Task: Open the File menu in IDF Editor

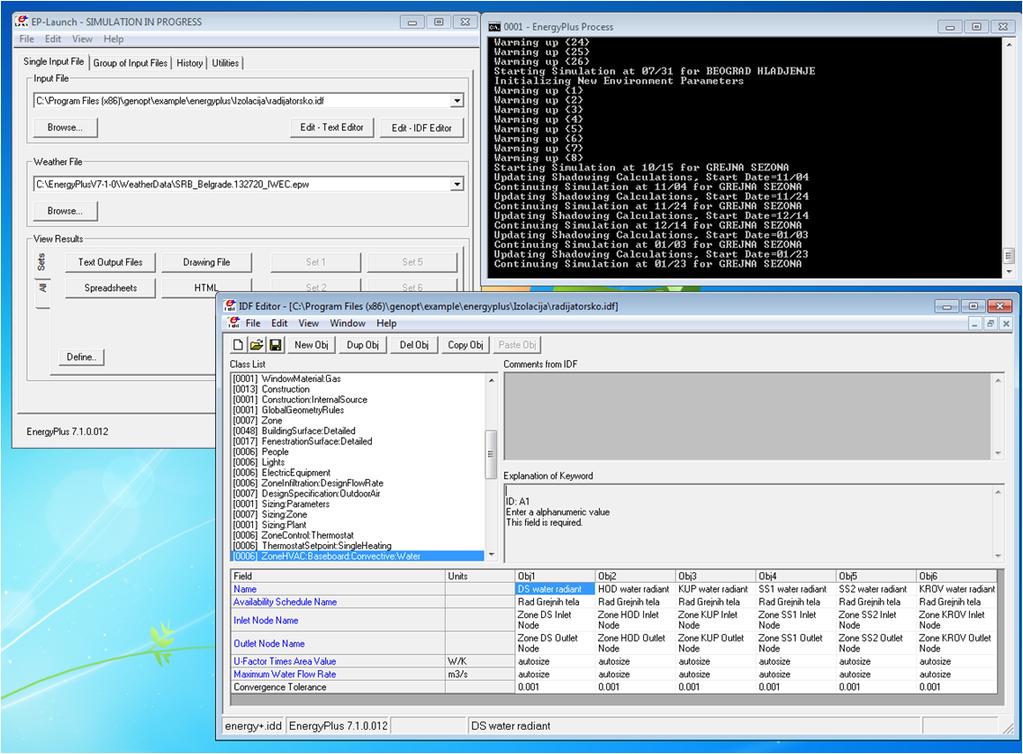Action: [252, 323]
